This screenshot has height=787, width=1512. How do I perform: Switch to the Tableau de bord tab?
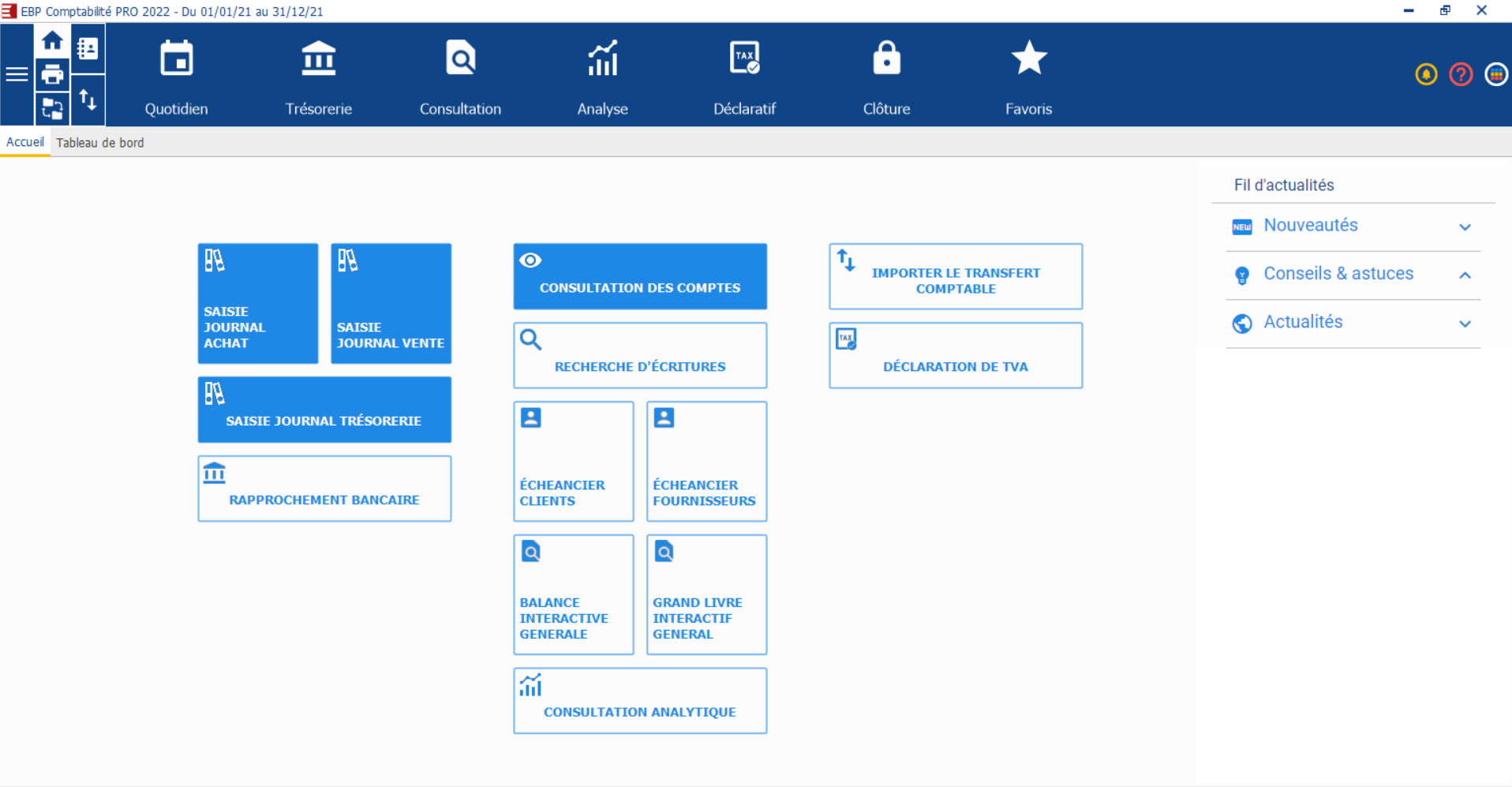100,143
